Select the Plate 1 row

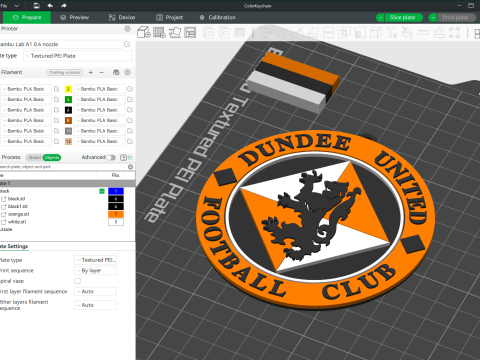(68, 183)
